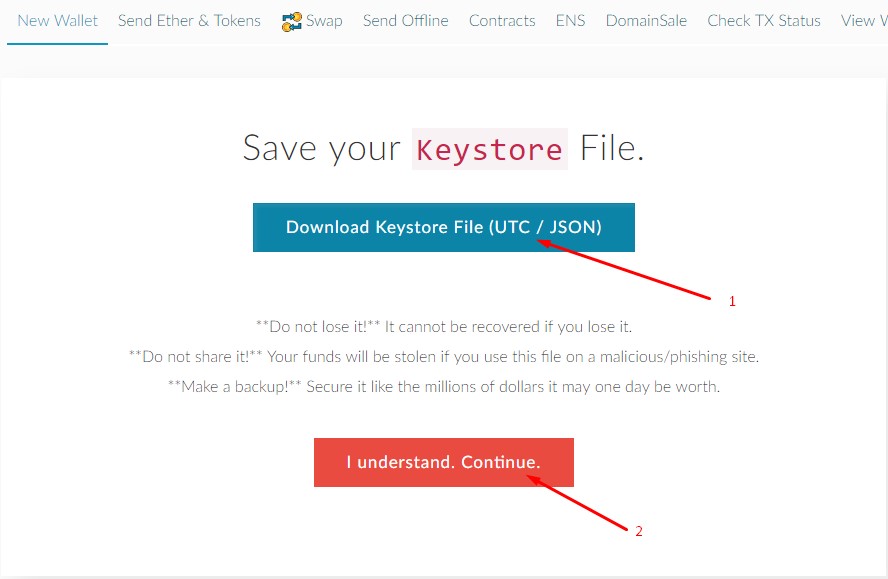This screenshot has width=888, height=579.
Task: Switch to Send Ether & Tokens tab
Action: (189, 20)
